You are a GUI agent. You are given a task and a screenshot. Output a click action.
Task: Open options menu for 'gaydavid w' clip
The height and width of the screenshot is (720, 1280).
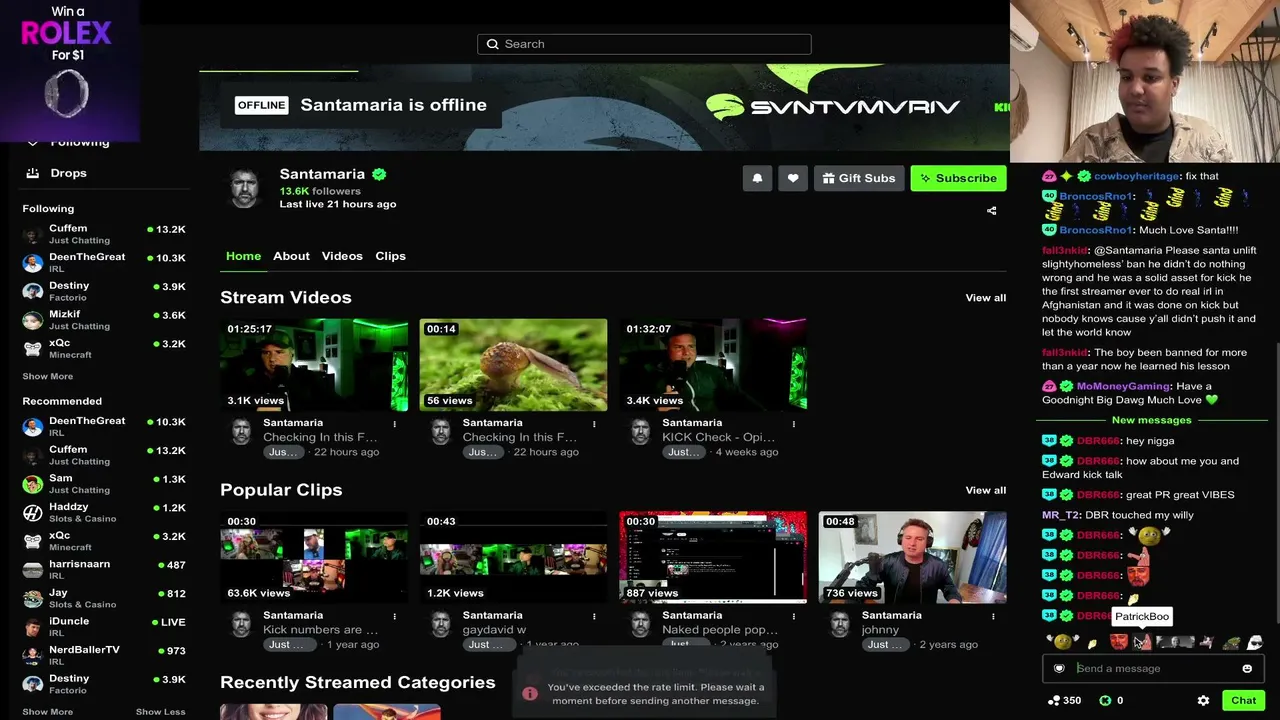click(x=594, y=617)
